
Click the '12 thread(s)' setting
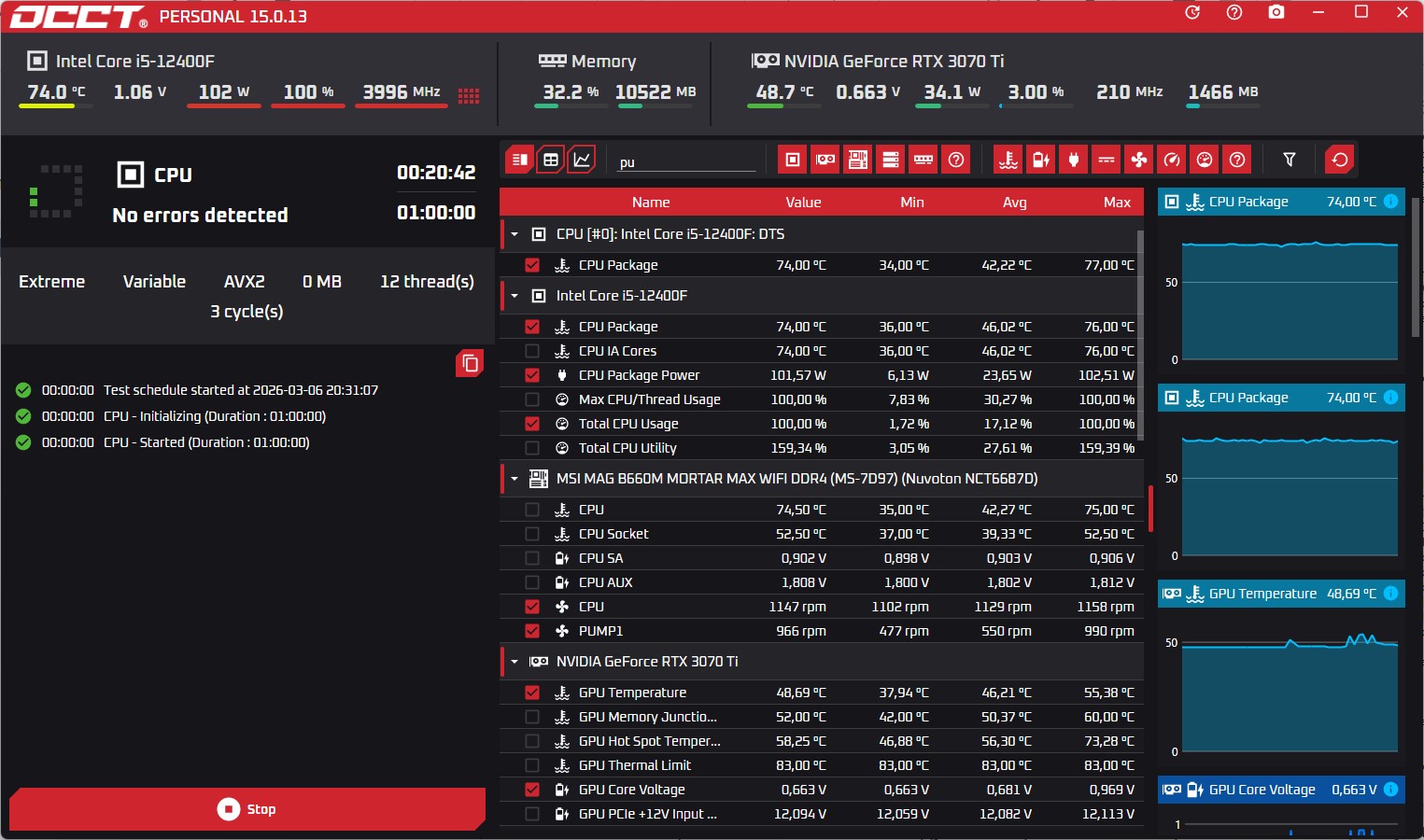coord(427,282)
